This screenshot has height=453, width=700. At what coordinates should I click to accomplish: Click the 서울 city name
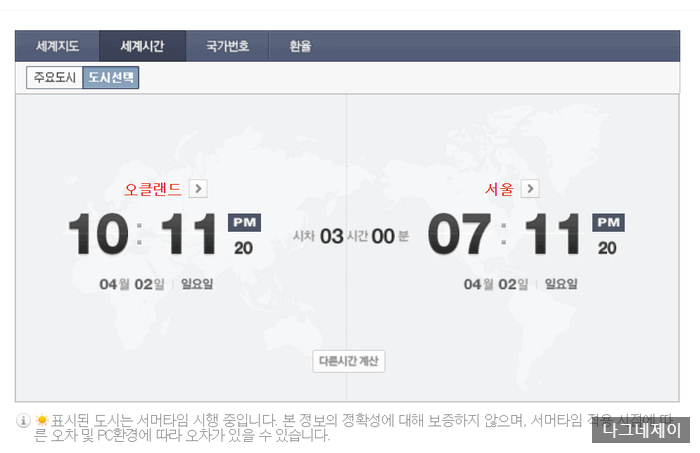tap(500, 189)
